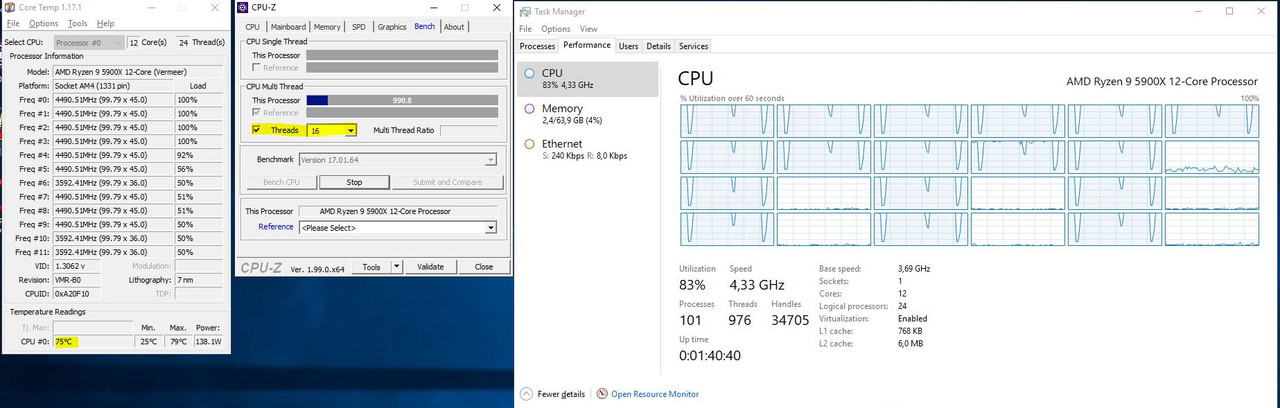
Task: Click the Task Manager title bar icon
Action: tap(525, 11)
